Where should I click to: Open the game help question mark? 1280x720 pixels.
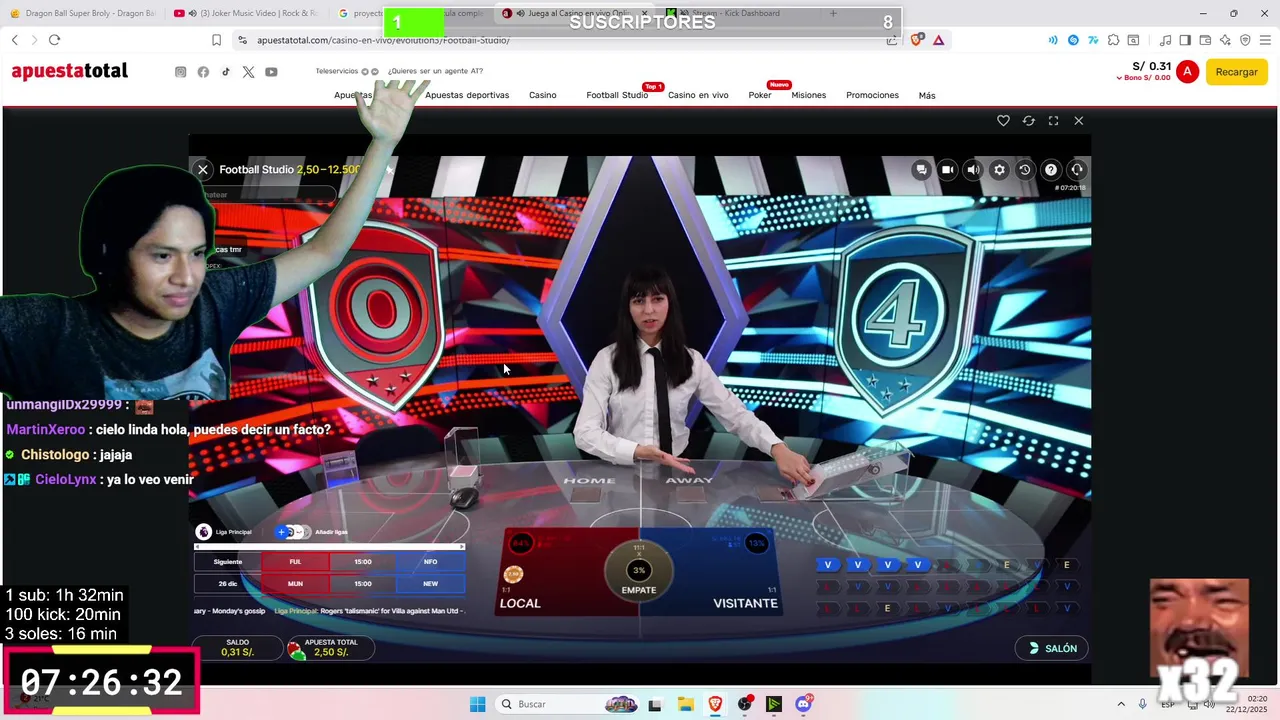coord(1051,170)
